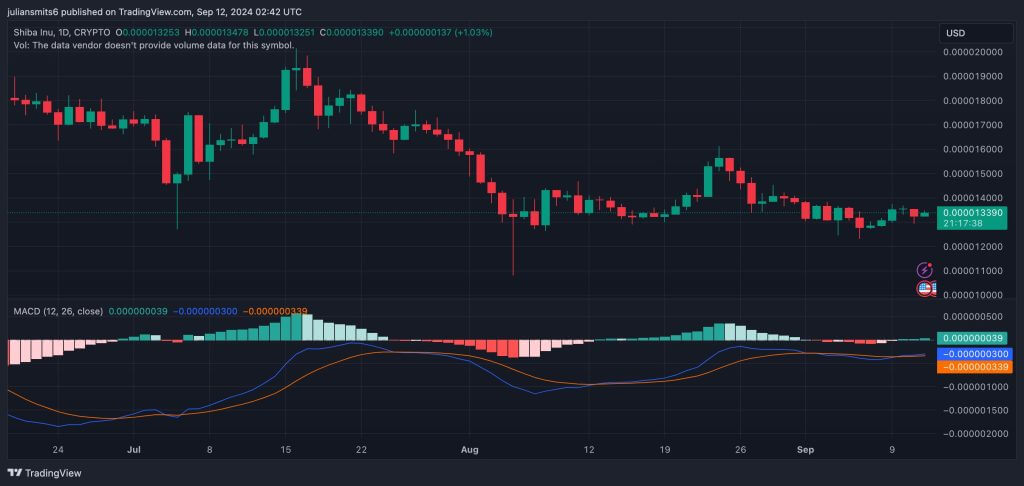Image resolution: width=1024 pixels, height=486 pixels.
Task: Click the published by juliansmits6 header text
Action: click(x=154, y=12)
